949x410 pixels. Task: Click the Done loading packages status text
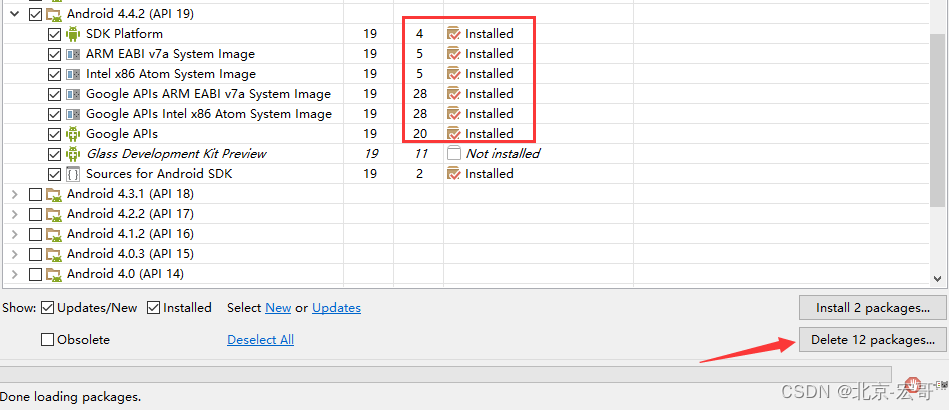tap(71, 397)
